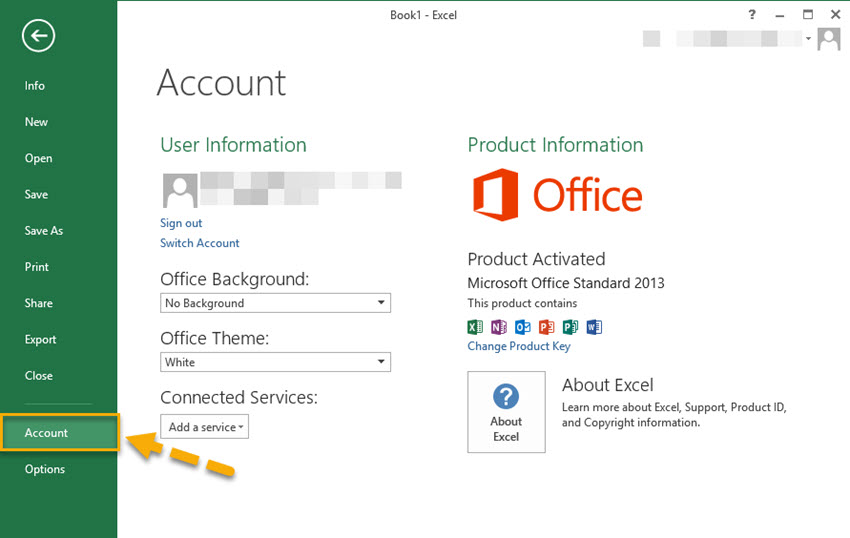Choose Close from the sidebar menu
The width and height of the screenshot is (850, 538).
click(38, 375)
